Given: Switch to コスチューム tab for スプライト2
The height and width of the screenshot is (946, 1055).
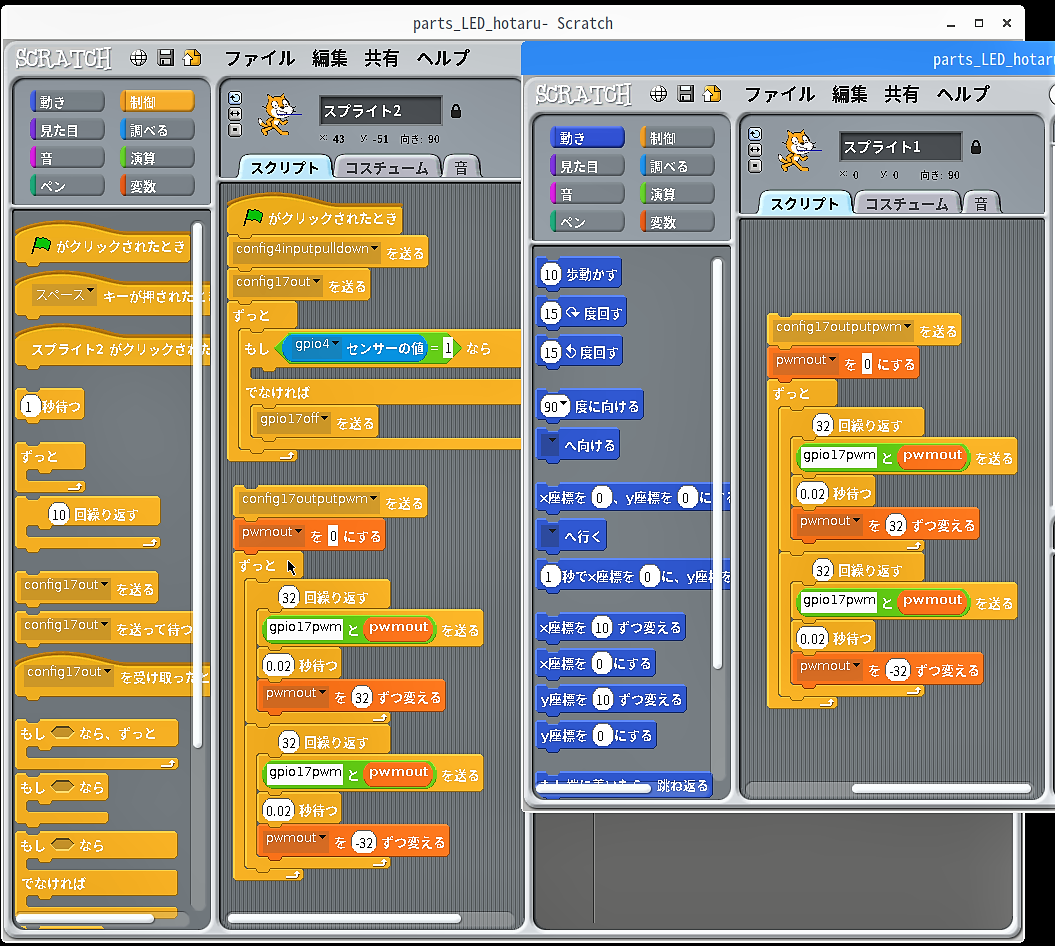Looking at the screenshot, I should (387, 168).
